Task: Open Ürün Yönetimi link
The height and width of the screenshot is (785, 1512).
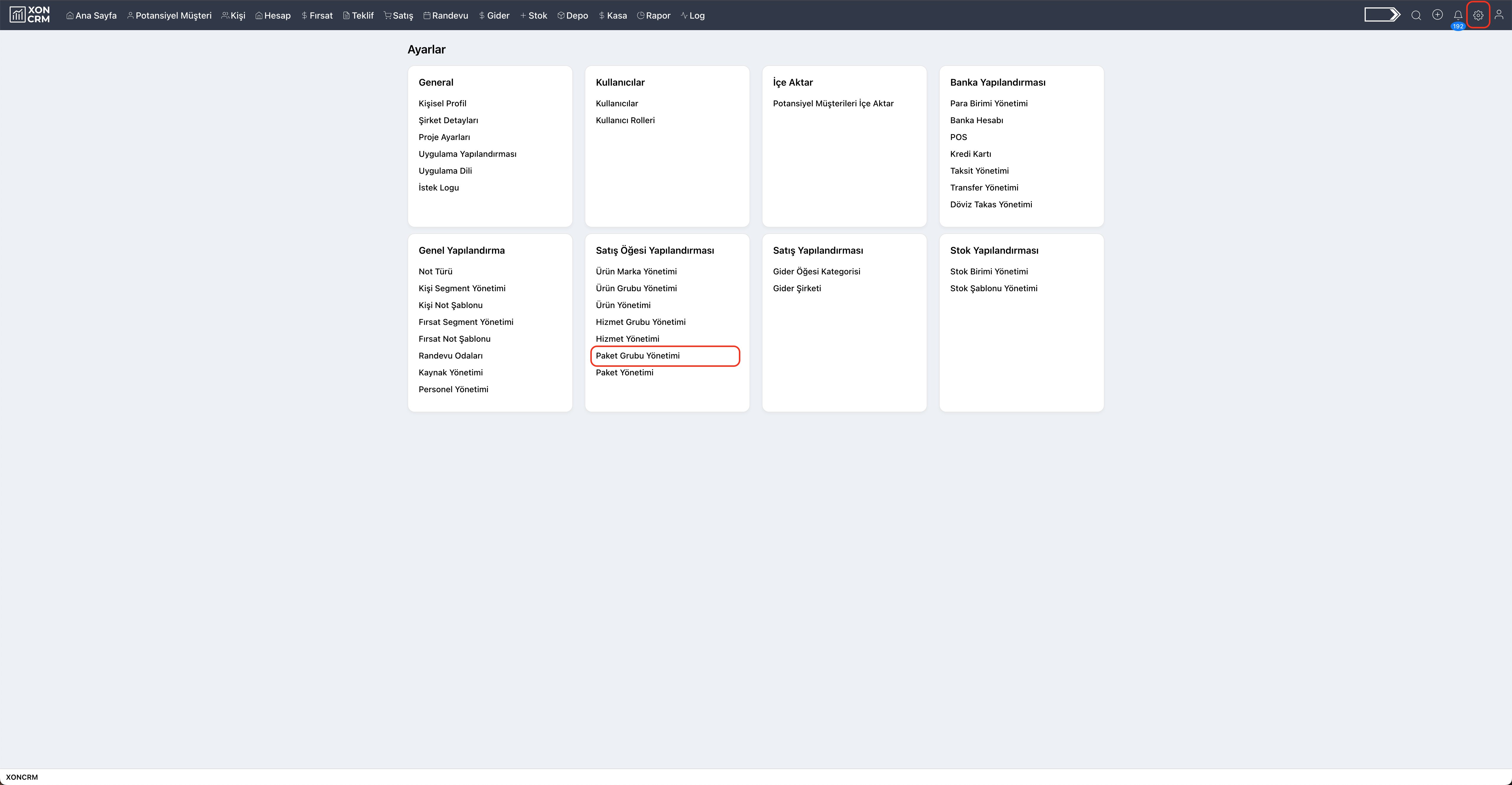Action: (623, 305)
